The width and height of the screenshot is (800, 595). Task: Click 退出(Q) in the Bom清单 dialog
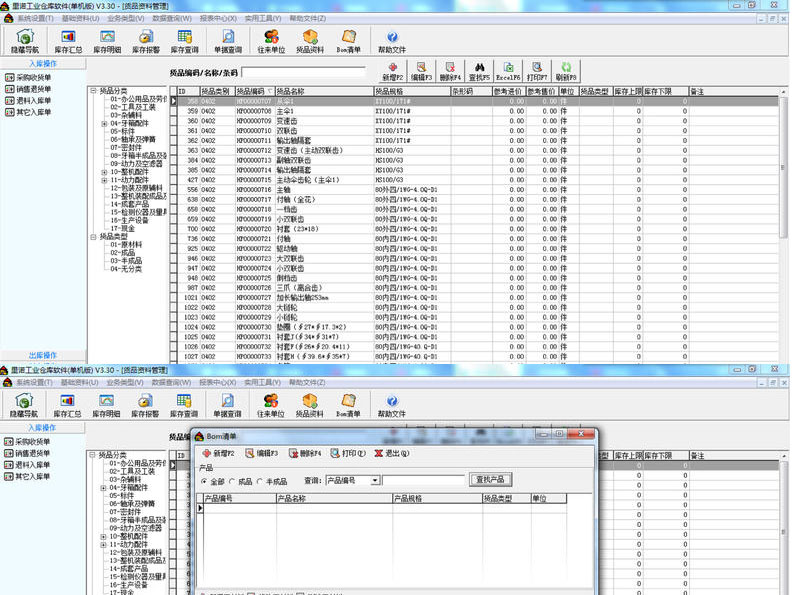pos(392,453)
